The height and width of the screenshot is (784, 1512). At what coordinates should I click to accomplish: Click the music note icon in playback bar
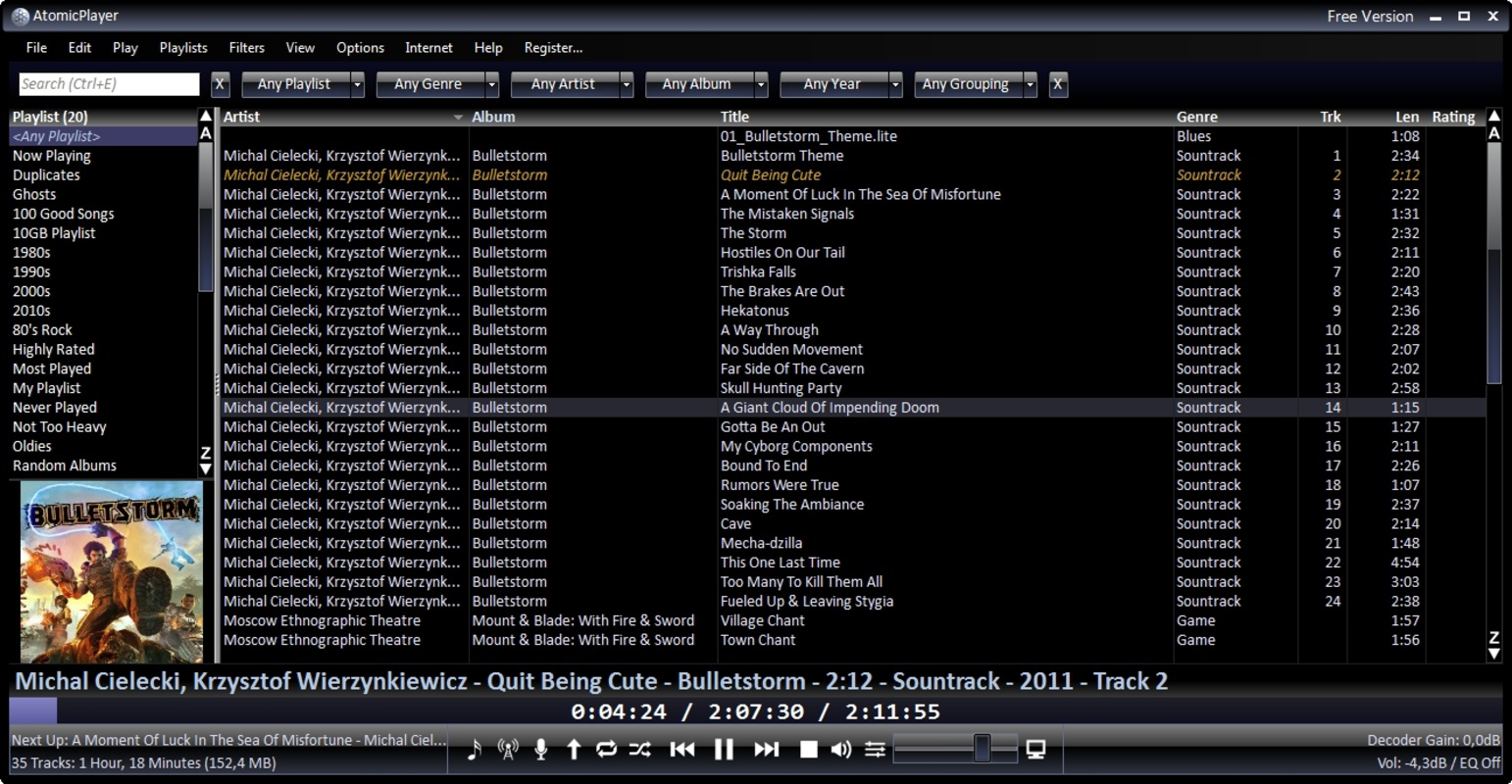point(475,750)
